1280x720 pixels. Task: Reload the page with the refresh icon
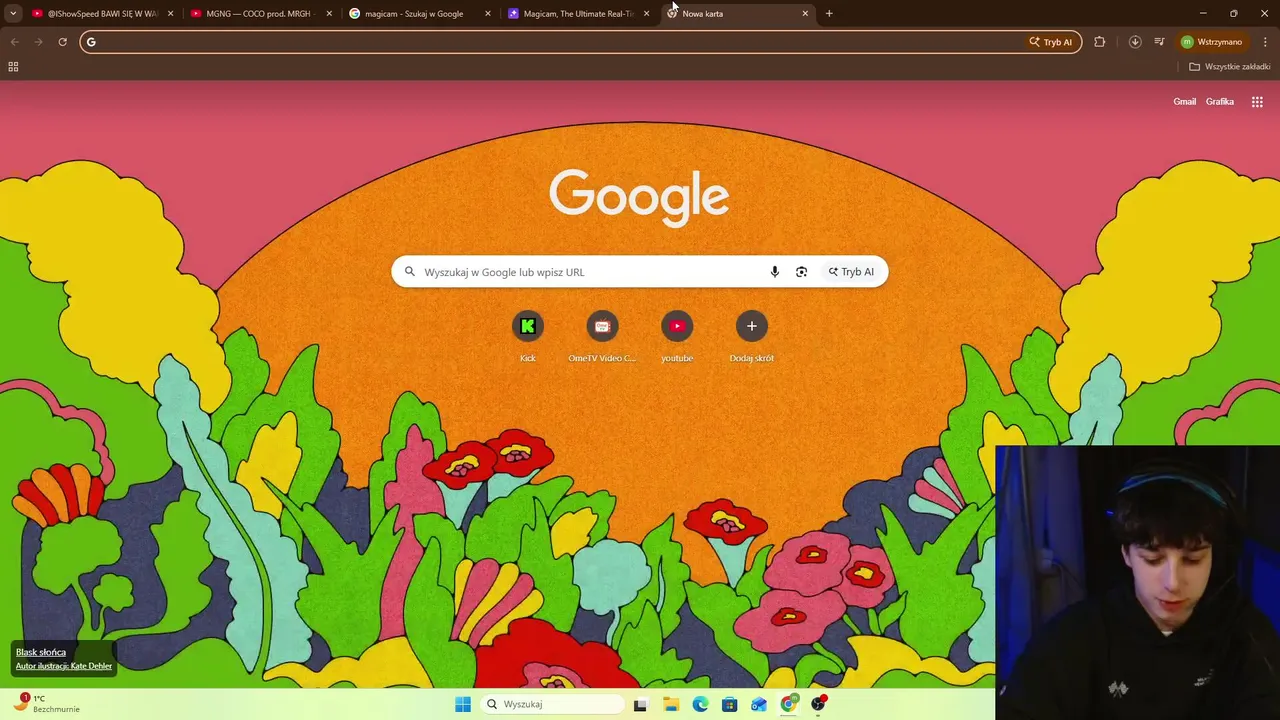[x=62, y=42]
